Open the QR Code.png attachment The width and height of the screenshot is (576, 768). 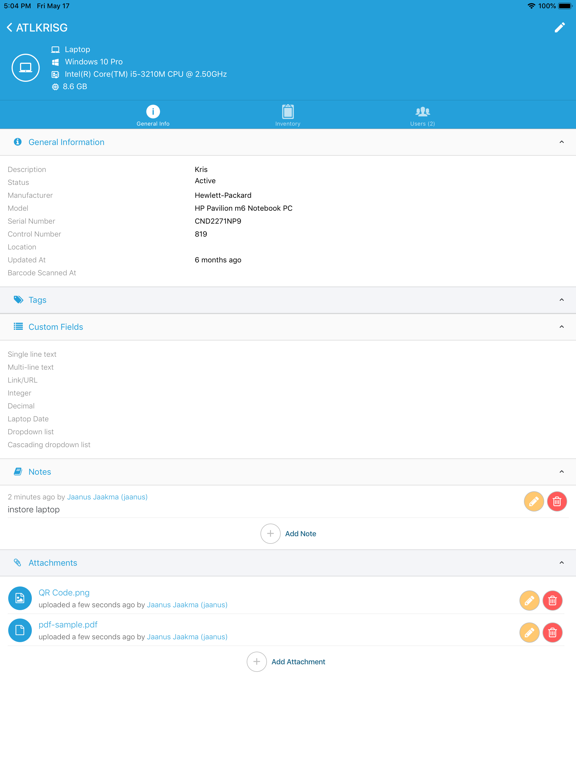[x=64, y=593]
